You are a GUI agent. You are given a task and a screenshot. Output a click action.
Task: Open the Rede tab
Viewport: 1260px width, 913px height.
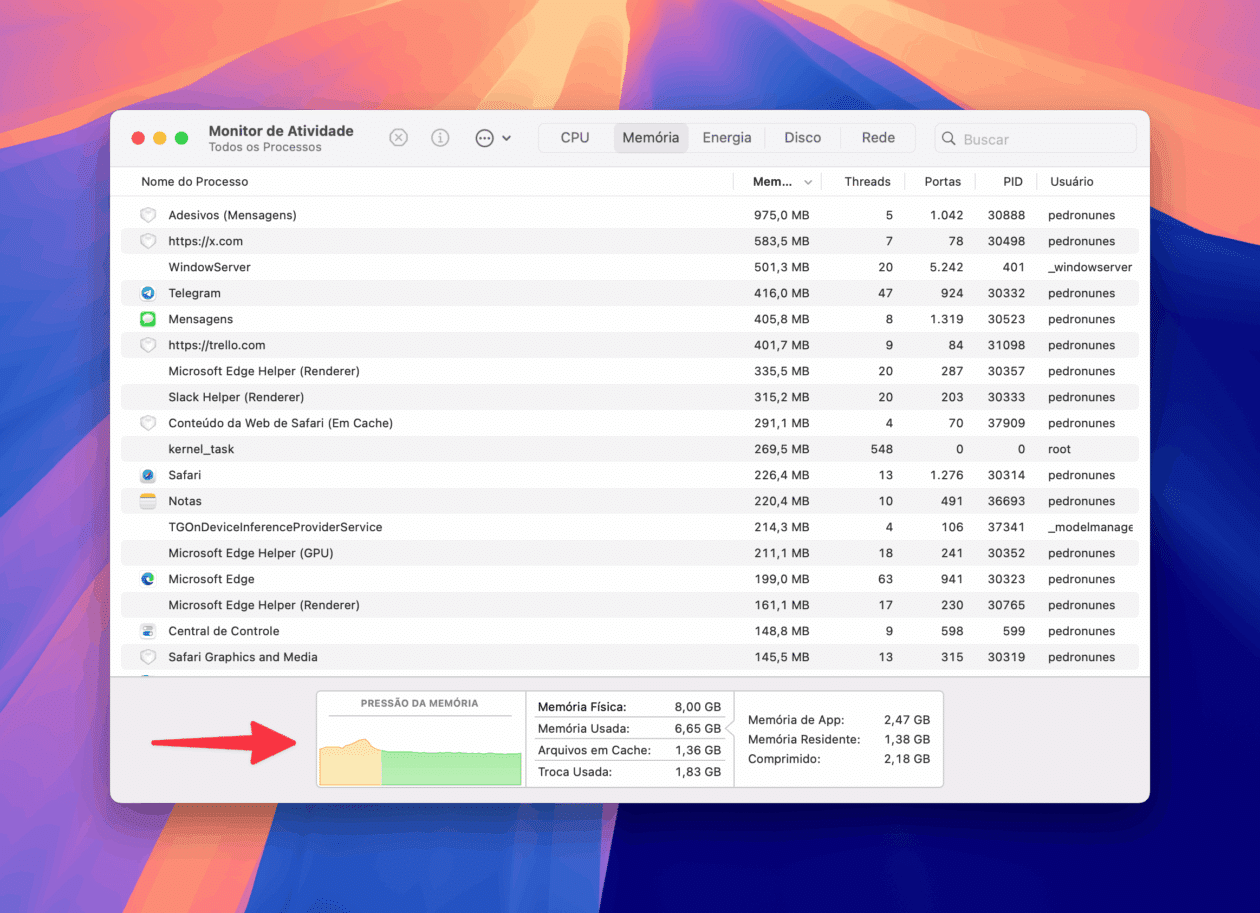878,138
